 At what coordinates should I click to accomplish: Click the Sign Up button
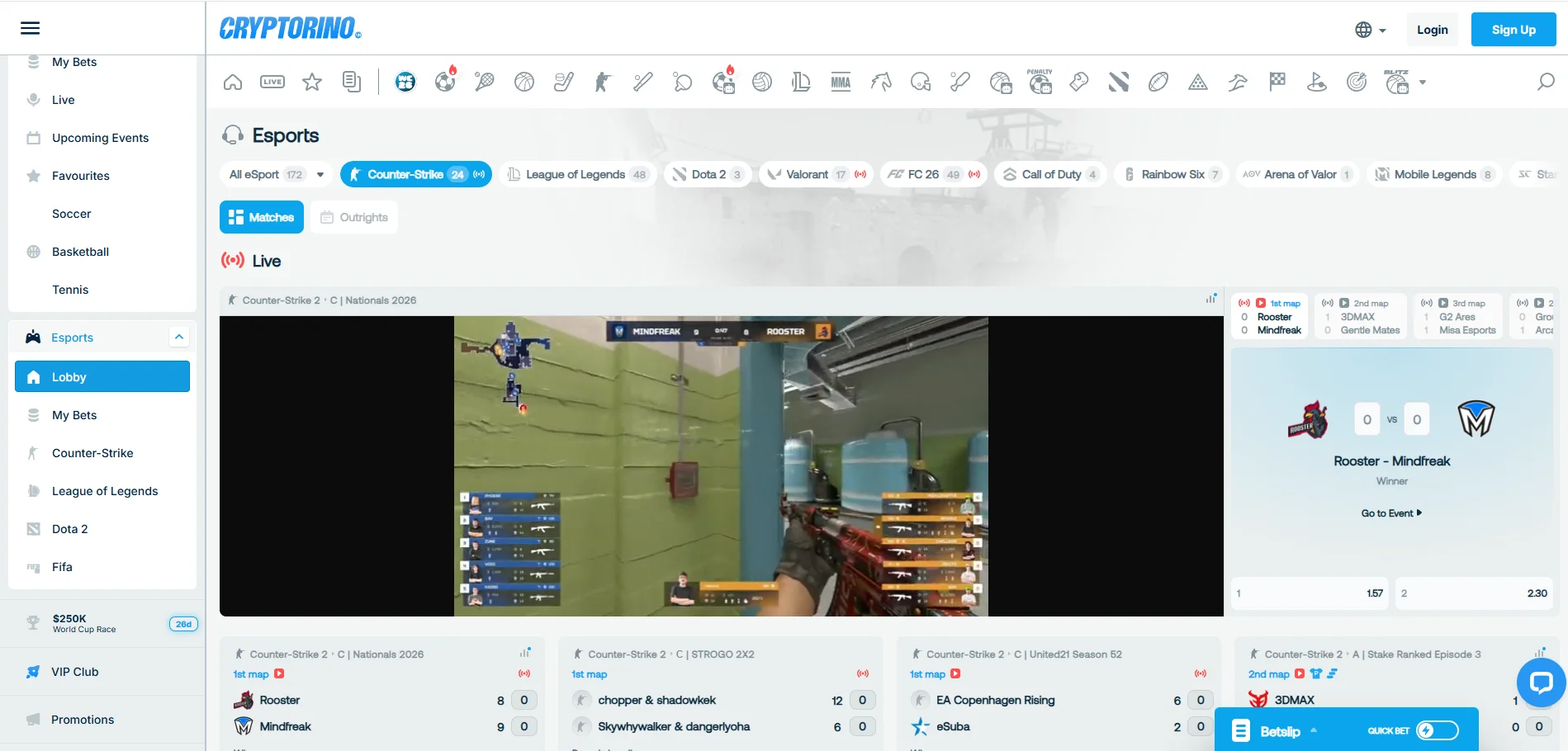pyautogui.click(x=1514, y=30)
